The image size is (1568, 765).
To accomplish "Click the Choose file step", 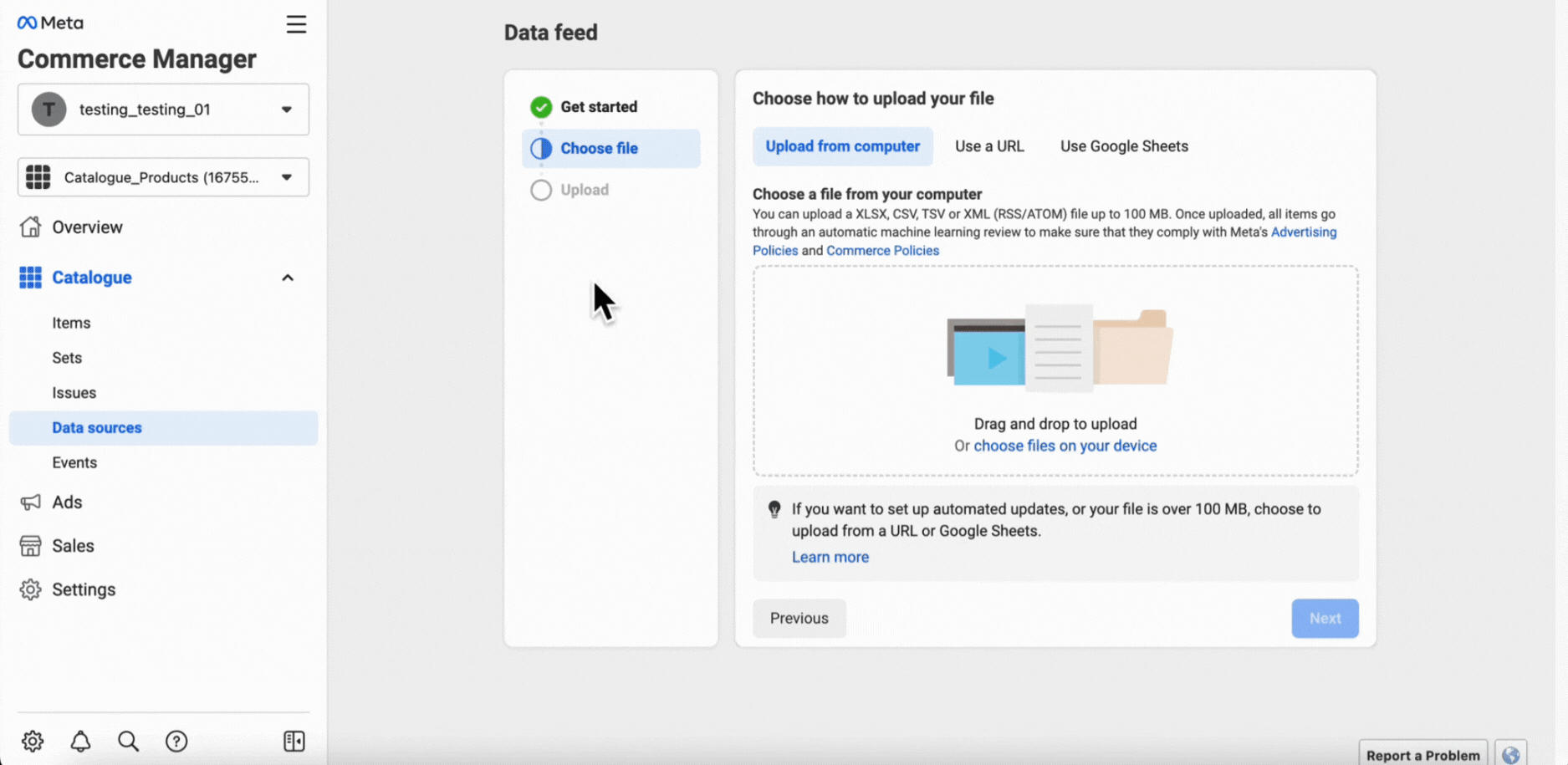I will coord(611,148).
